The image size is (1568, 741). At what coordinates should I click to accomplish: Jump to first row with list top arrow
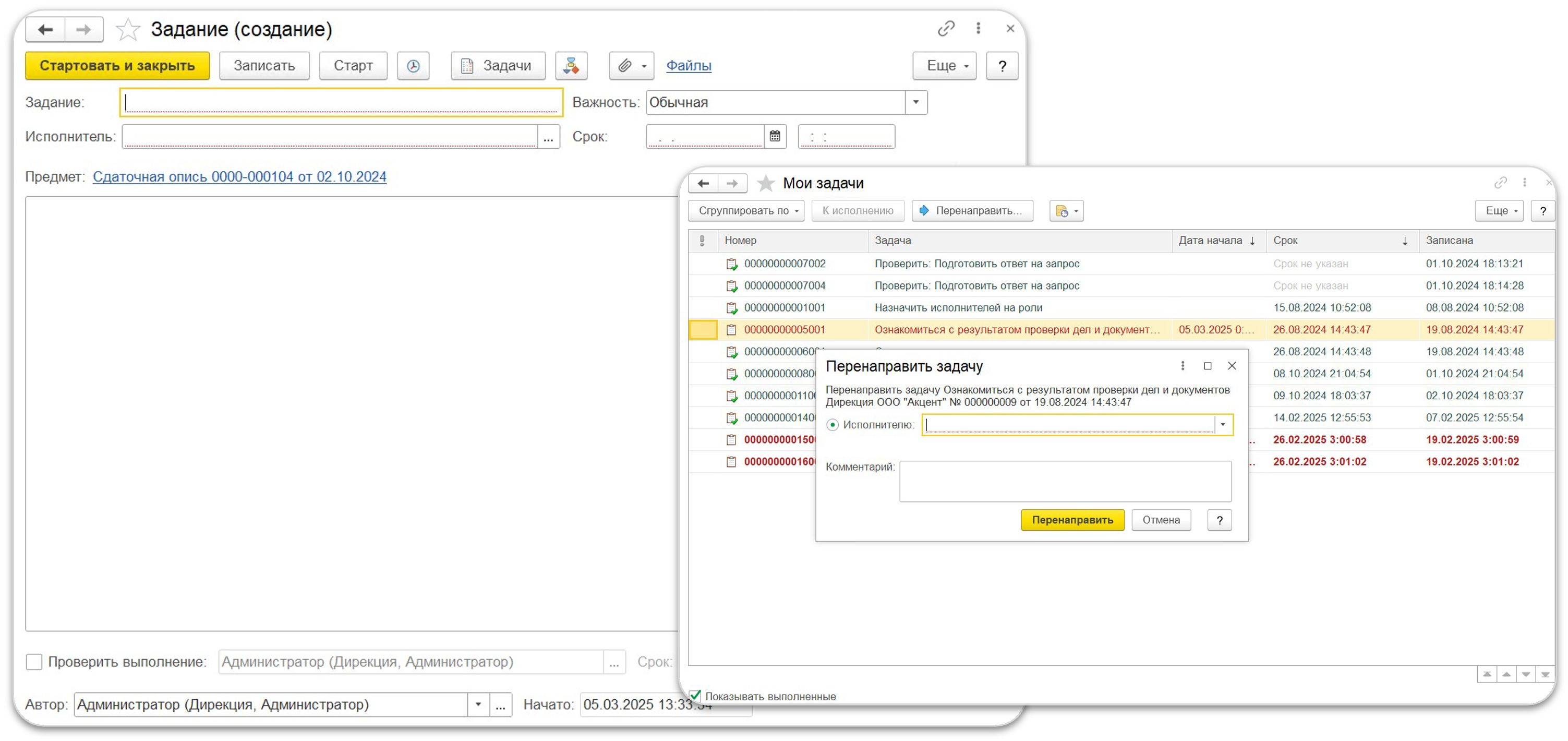[x=1487, y=675]
